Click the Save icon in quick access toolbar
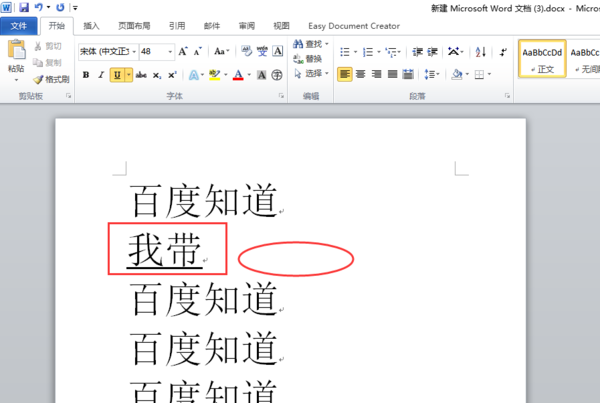The image size is (600, 403). [x=24, y=7]
